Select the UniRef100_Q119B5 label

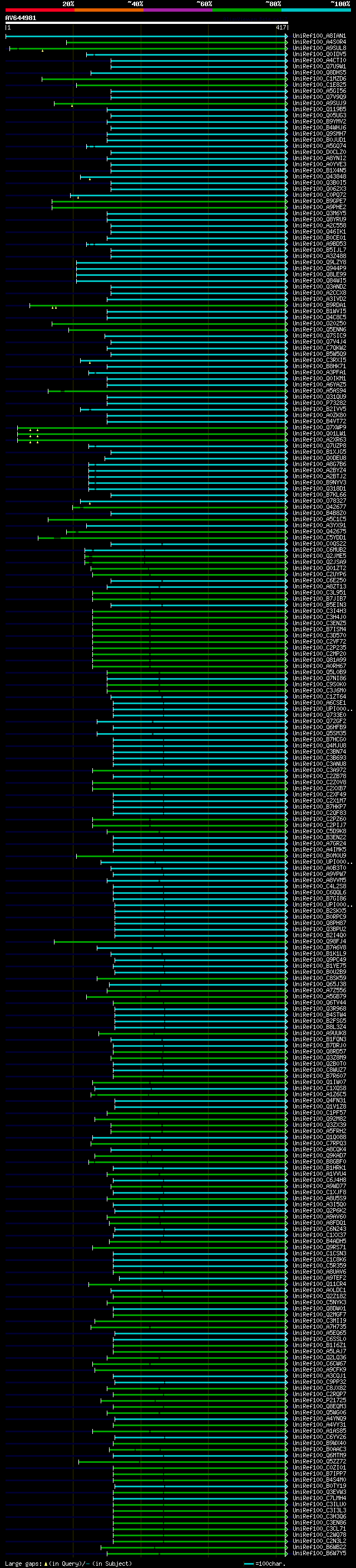pos(319,109)
